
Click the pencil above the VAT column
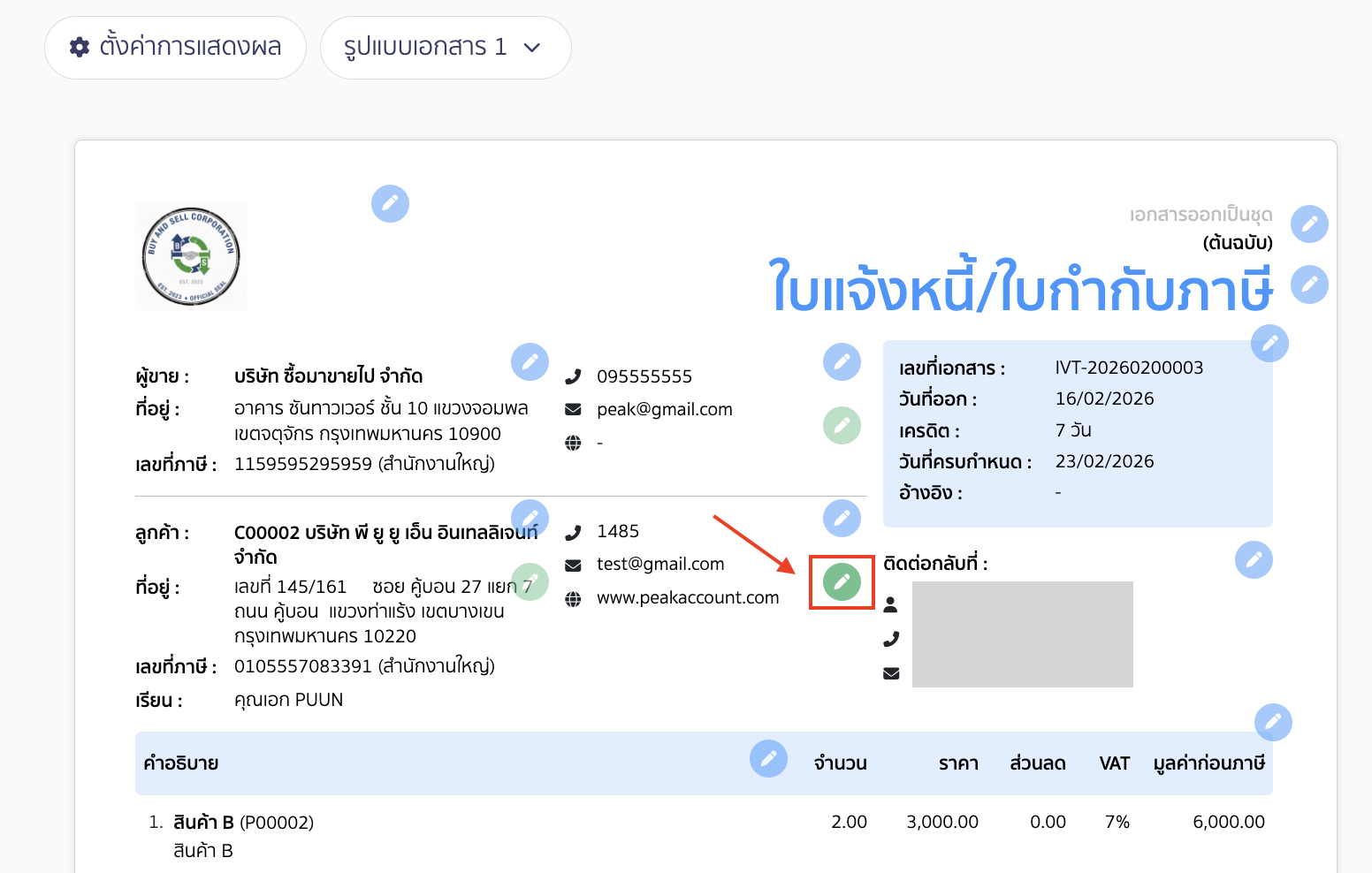pyautogui.click(x=1273, y=722)
